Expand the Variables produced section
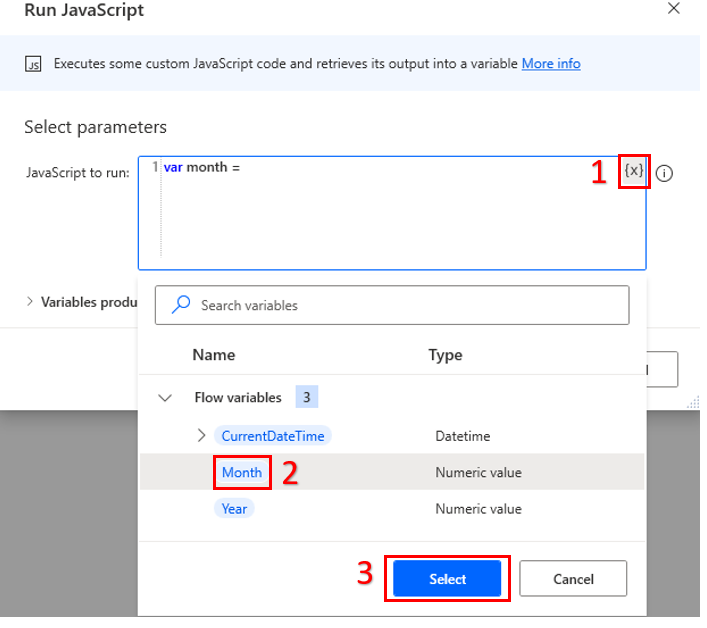707x628 pixels. click(x=30, y=302)
